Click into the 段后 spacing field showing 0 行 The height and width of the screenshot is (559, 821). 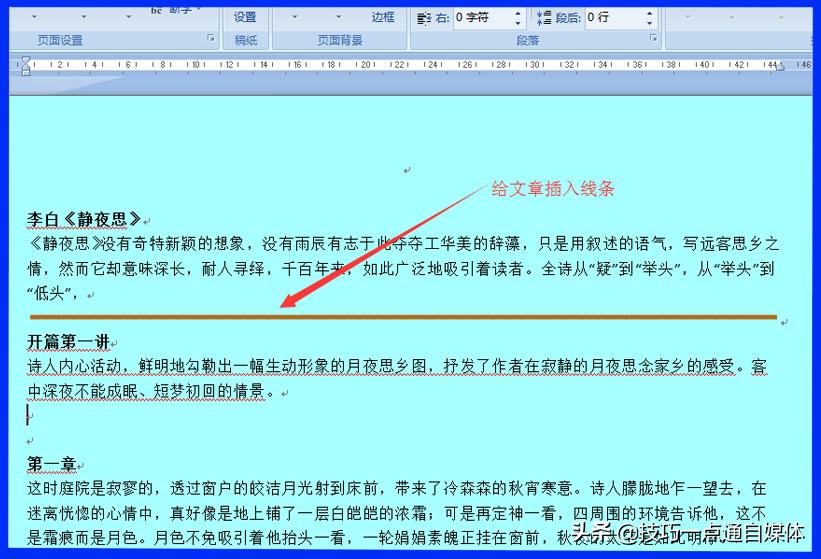click(x=614, y=18)
